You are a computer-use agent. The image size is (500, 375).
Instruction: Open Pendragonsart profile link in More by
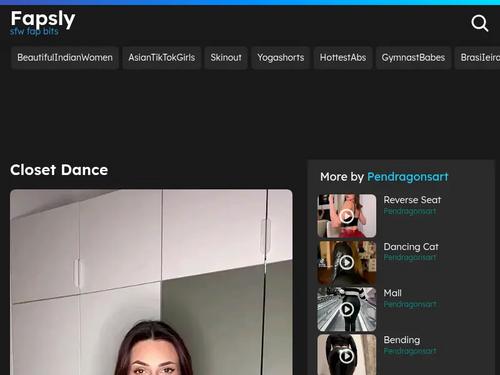click(407, 177)
